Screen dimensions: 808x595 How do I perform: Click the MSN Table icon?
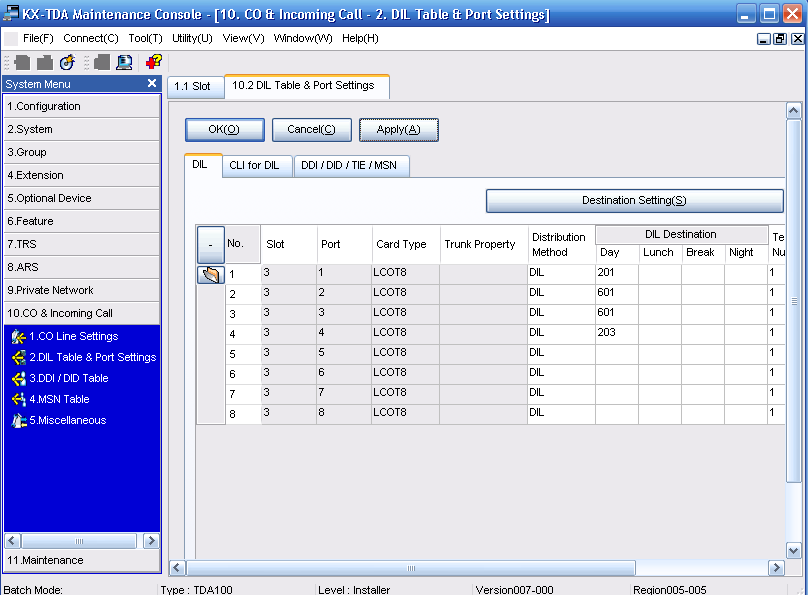click(x=19, y=399)
